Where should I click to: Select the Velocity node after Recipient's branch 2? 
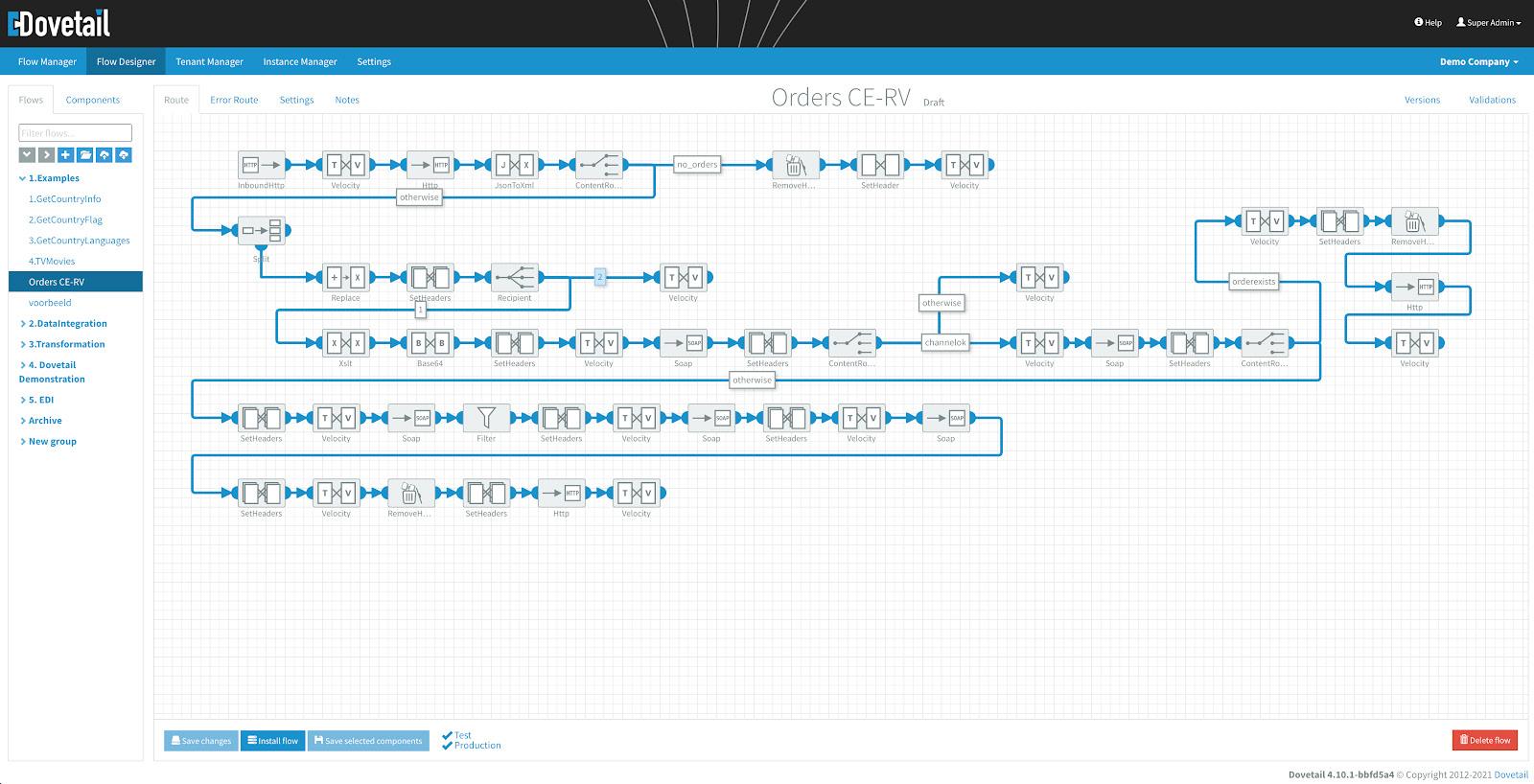coord(683,278)
